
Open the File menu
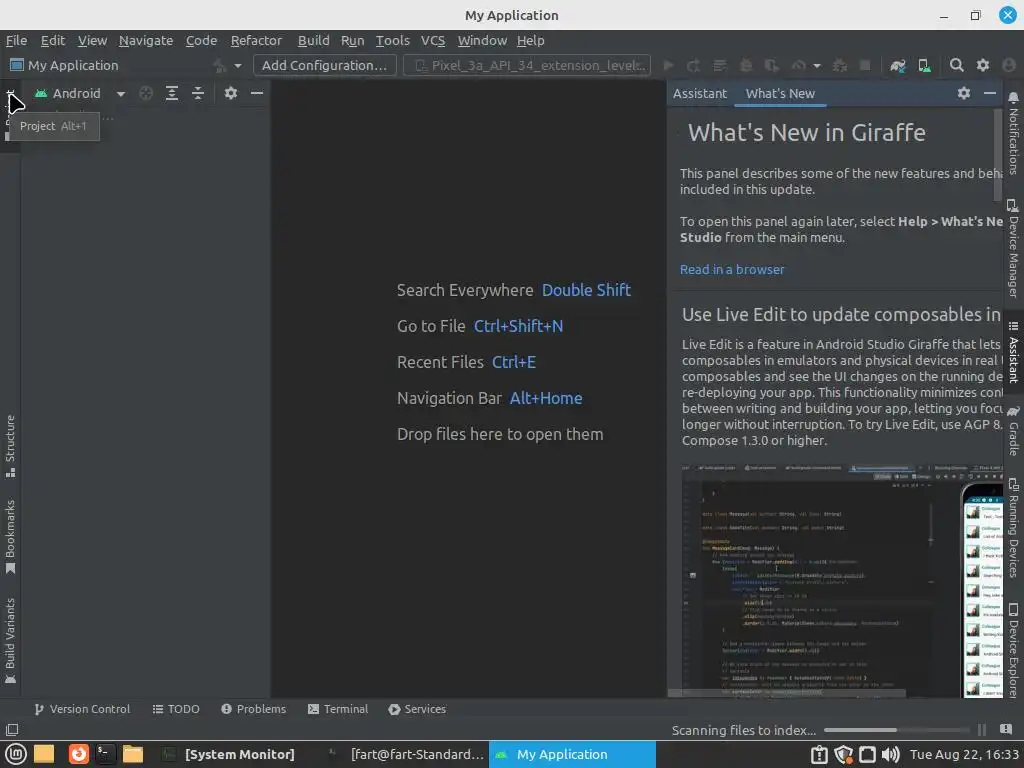16,40
